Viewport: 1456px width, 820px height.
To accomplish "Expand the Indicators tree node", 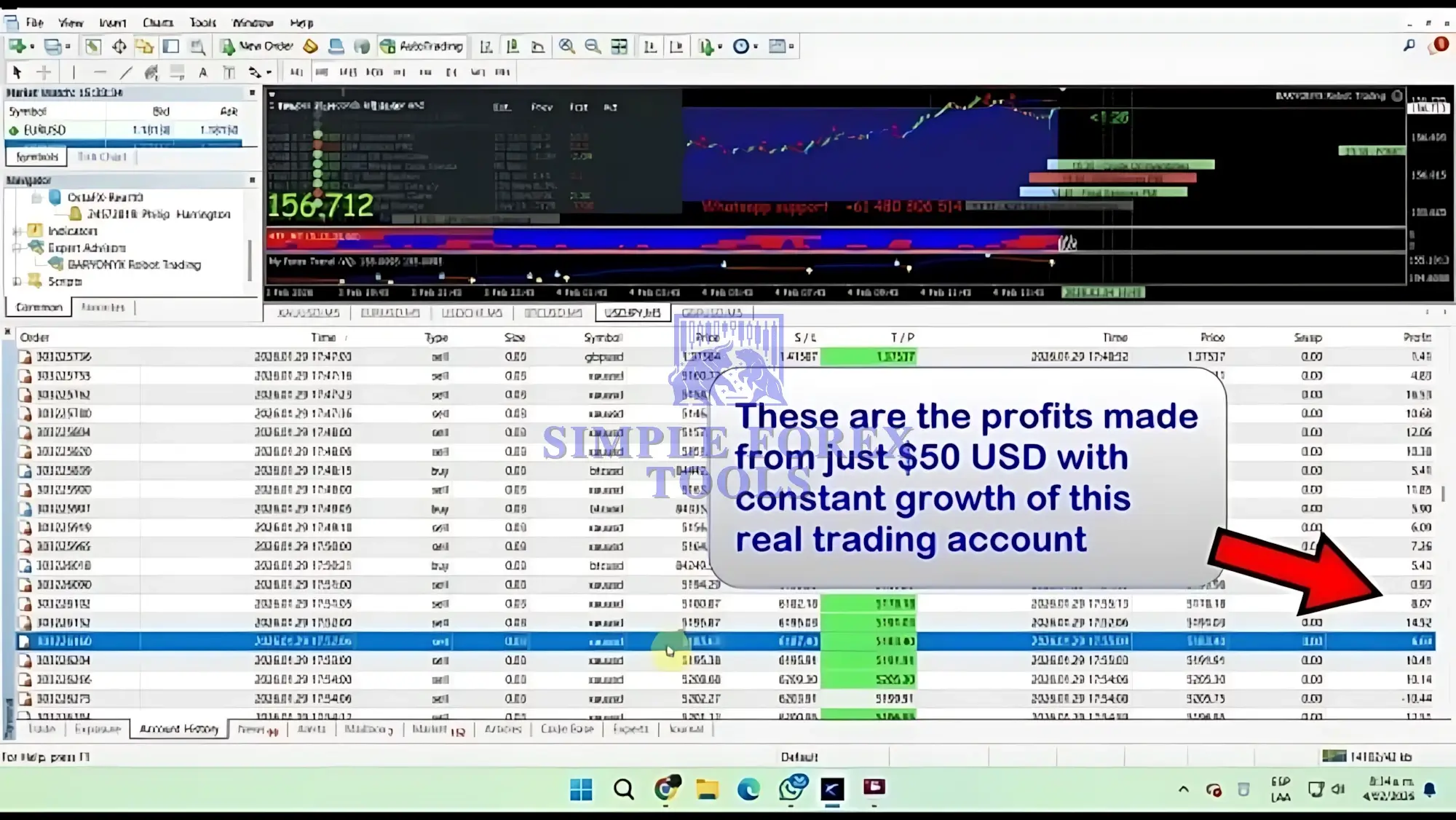I will click(17, 231).
